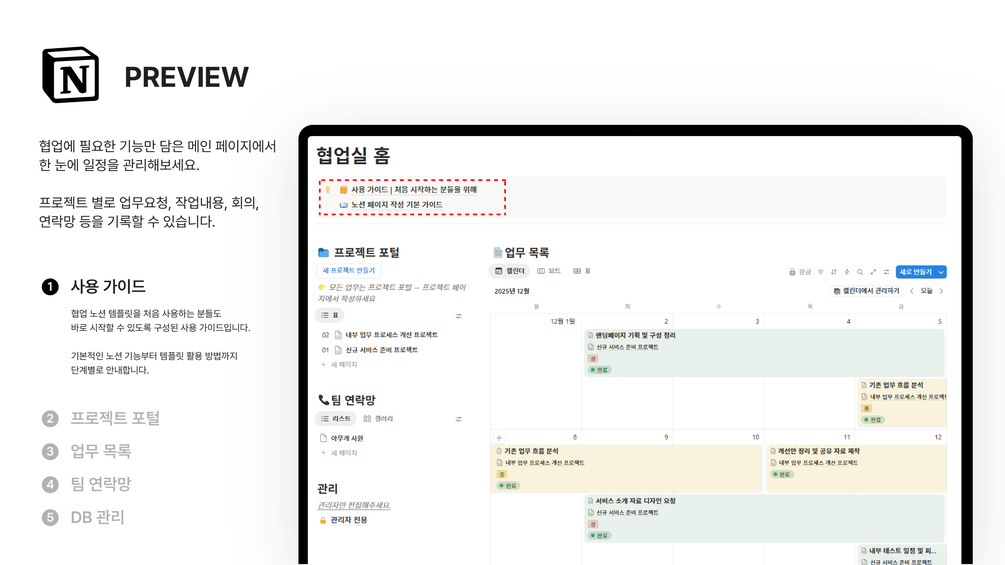
Task: Toggle the 잠금 database lock
Action: pos(799,272)
